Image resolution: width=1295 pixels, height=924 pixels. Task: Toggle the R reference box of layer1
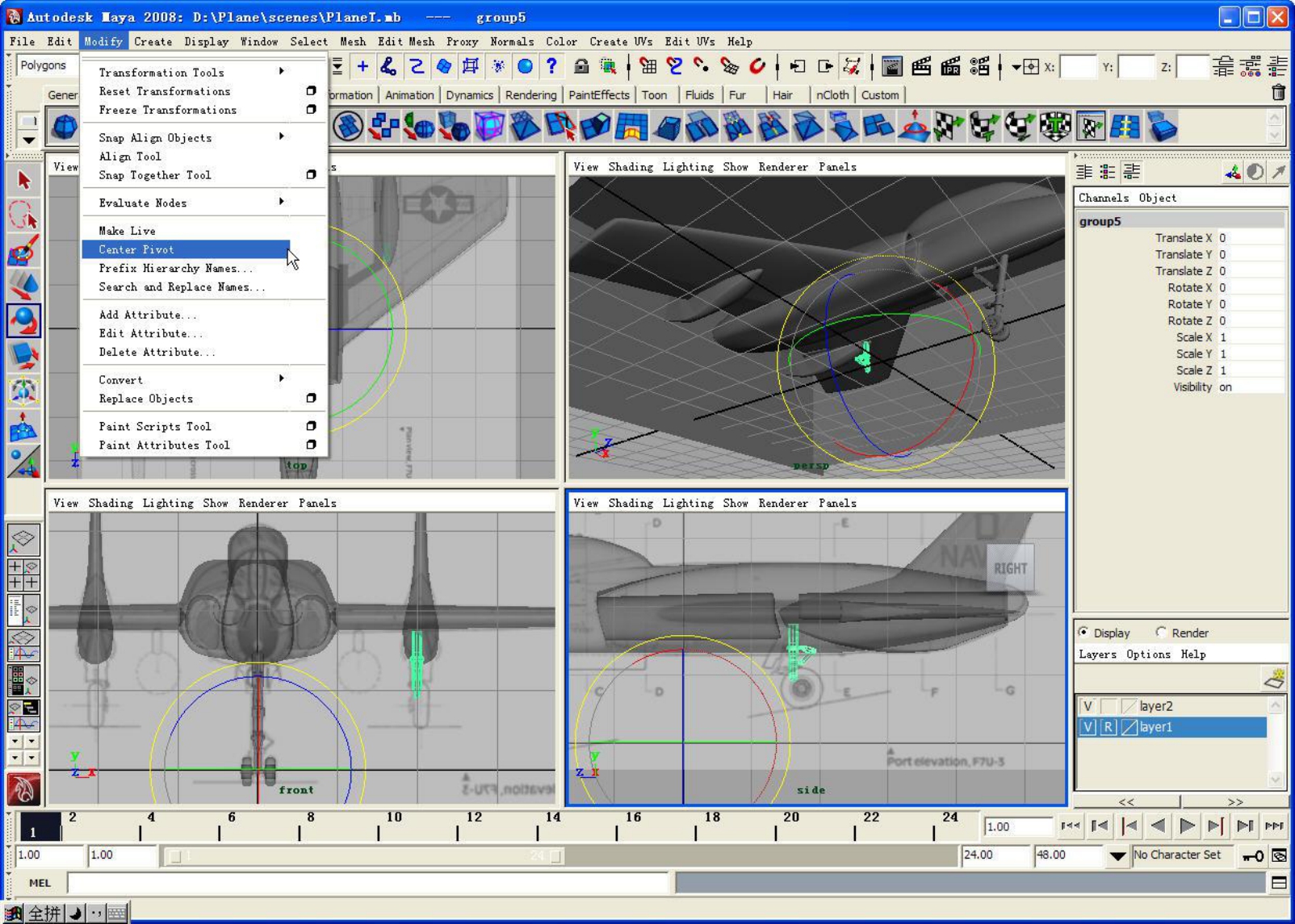pyautogui.click(x=1109, y=727)
